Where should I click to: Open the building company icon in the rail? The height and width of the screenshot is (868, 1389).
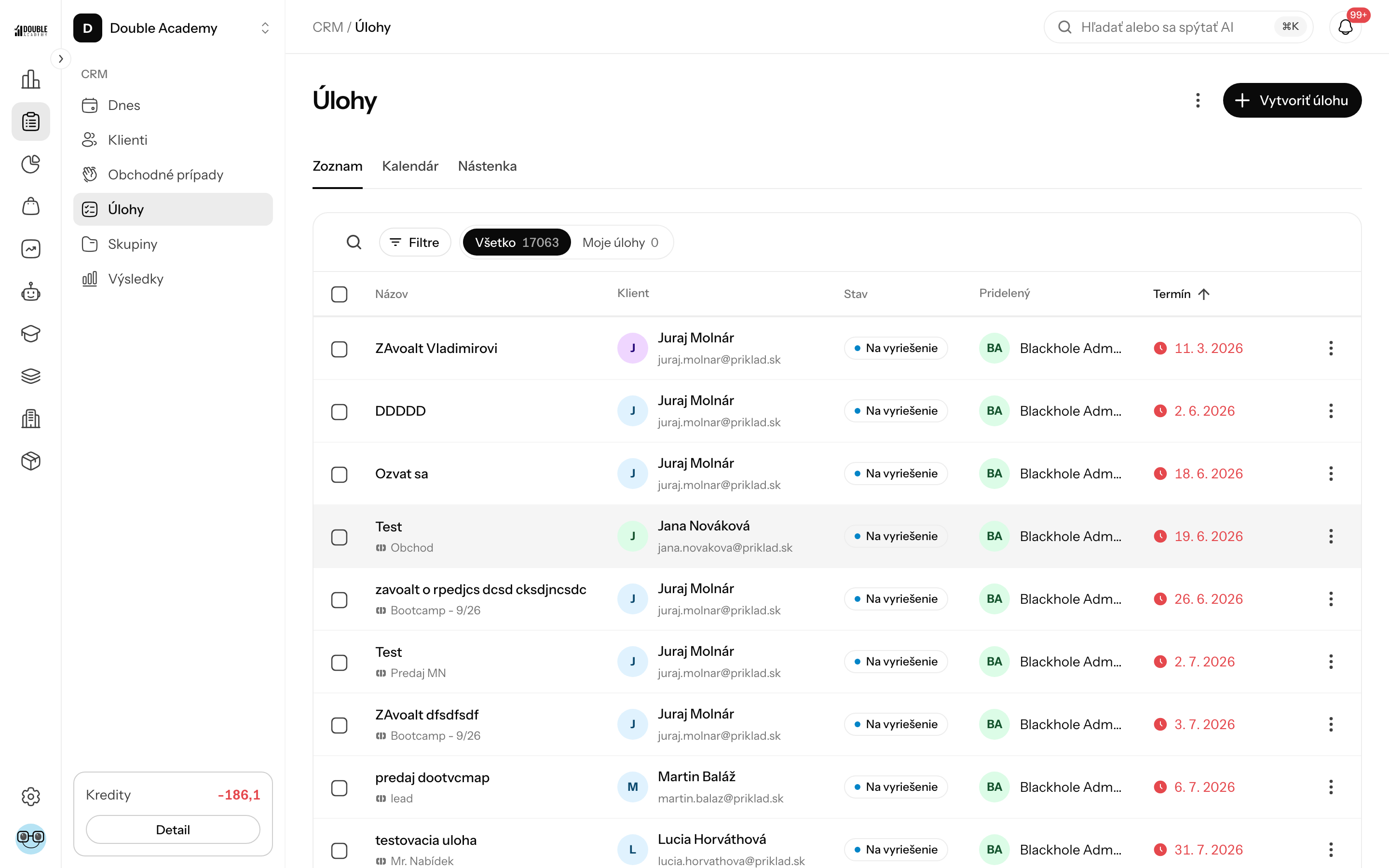click(x=30, y=419)
